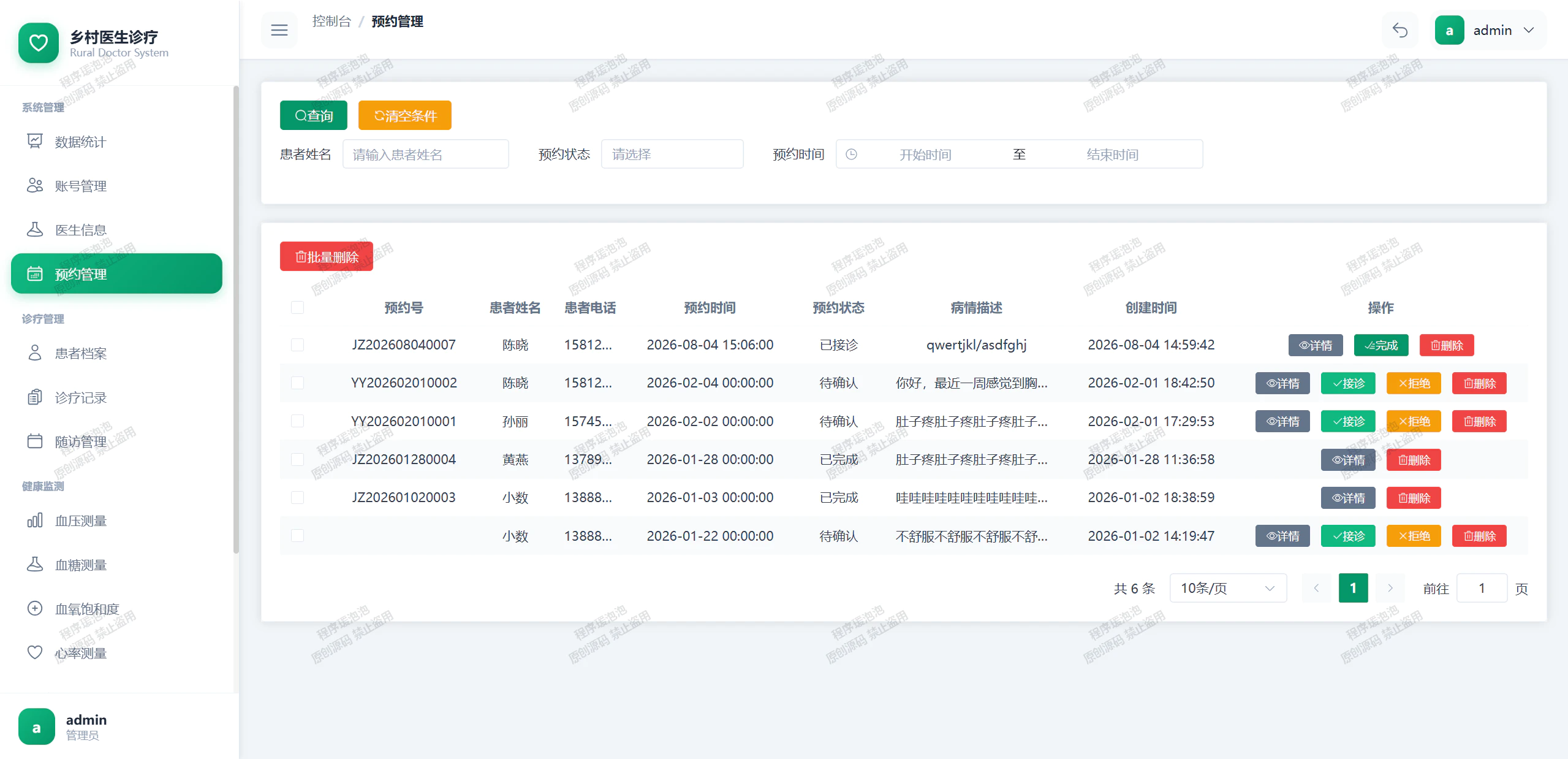Viewport: 1568px width, 759px height.
Task: Click the 预约管理 calendar icon
Action: (35, 273)
